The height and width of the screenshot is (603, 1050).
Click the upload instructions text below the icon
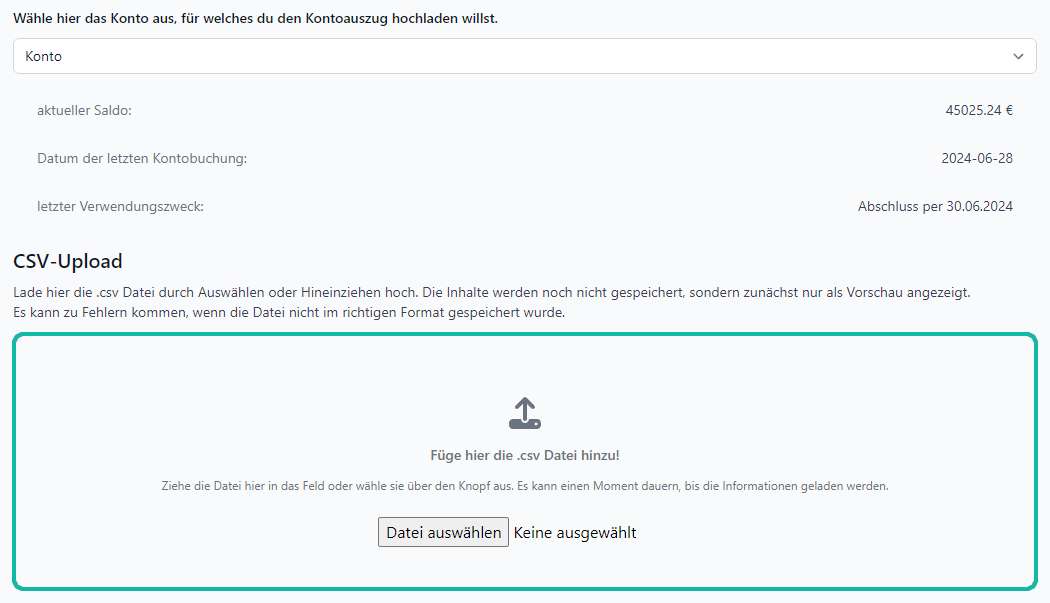524,484
